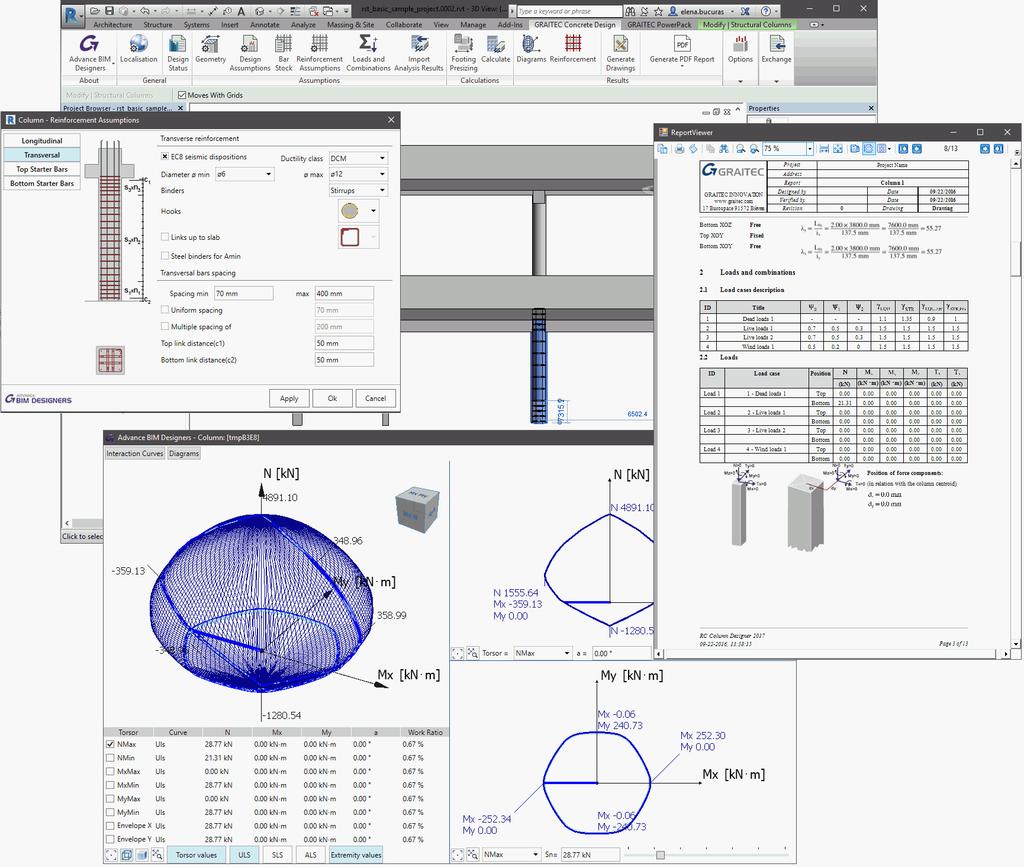Viewport: 1024px width, 867px height.
Task: Open Diameter ø min dropdown
Action: click(x=244, y=174)
